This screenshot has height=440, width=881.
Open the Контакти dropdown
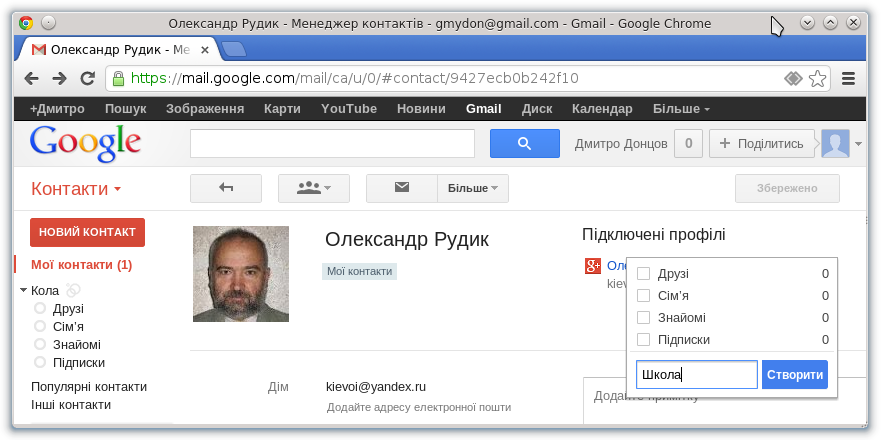pyautogui.click(x=76, y=189)
